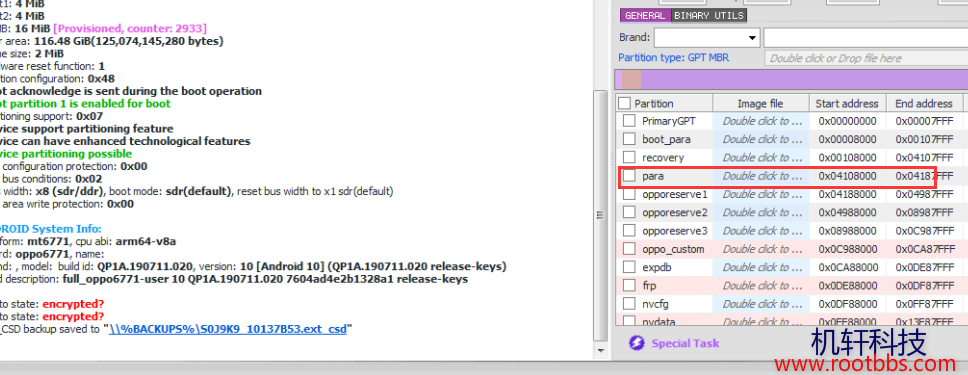Click the Special Task lightning icon
The height and width of the screenshot is (375, 968).
click(636, 343)
